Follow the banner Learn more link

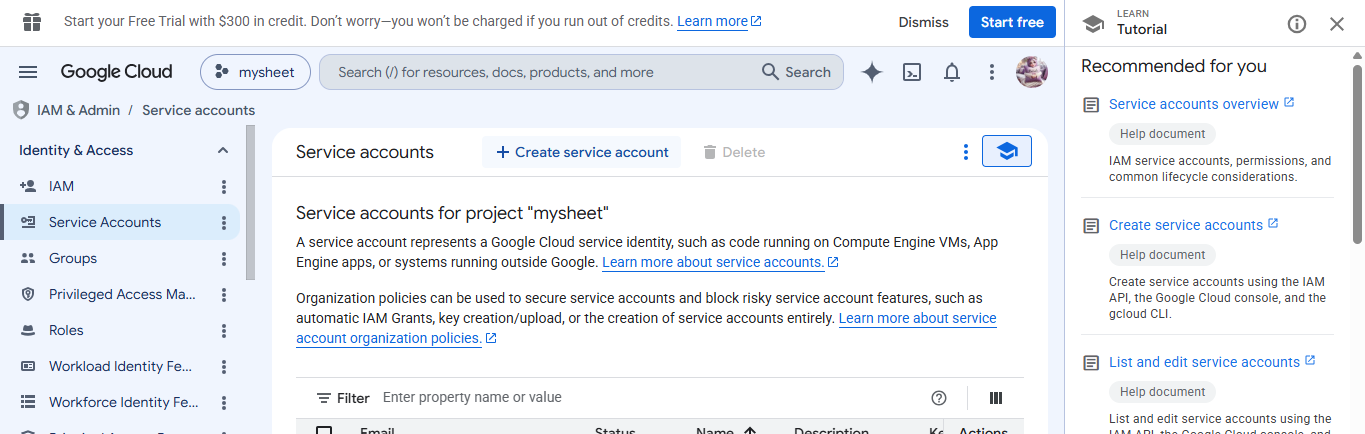point(719,21)
